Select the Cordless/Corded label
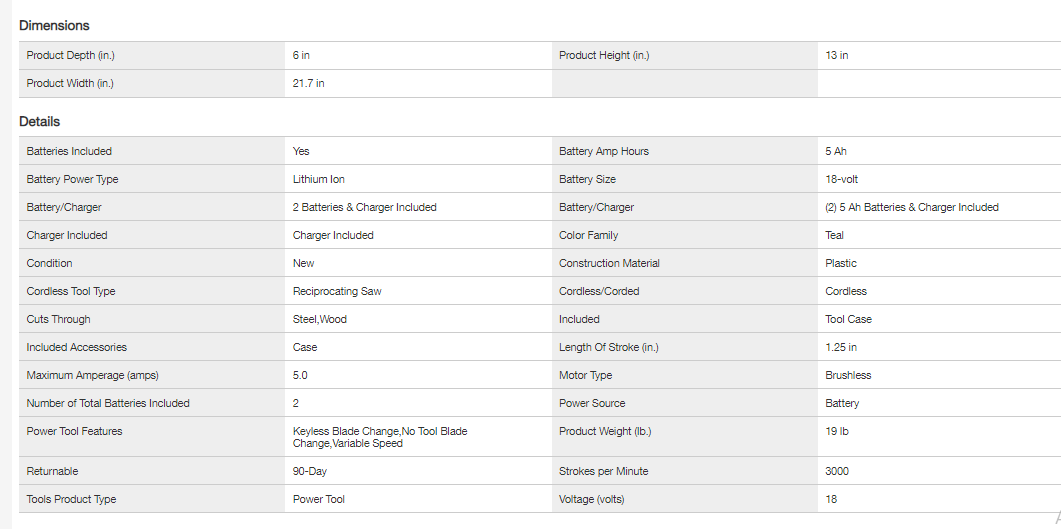The width and height of the screenshot is (1061, 529). 599,291
